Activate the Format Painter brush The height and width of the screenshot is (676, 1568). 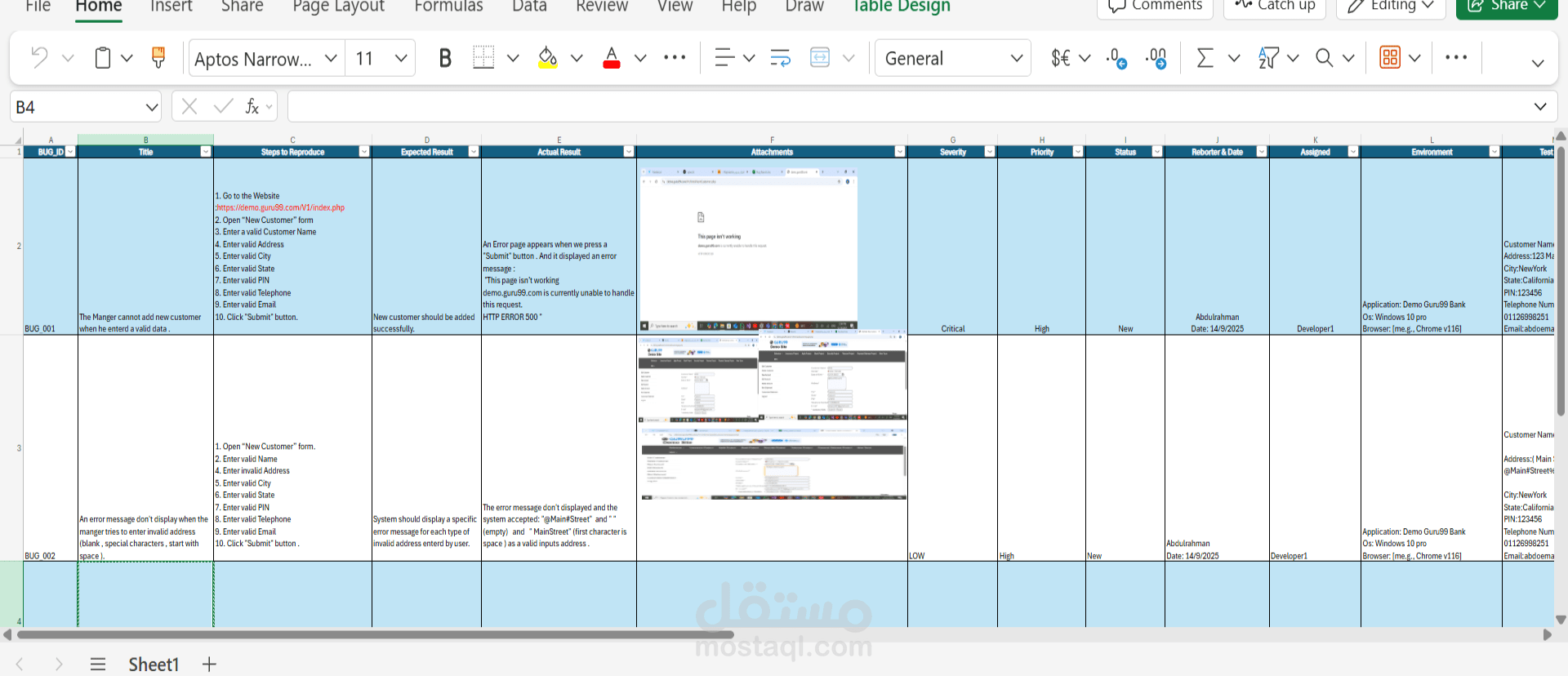(x=158, y=58)
